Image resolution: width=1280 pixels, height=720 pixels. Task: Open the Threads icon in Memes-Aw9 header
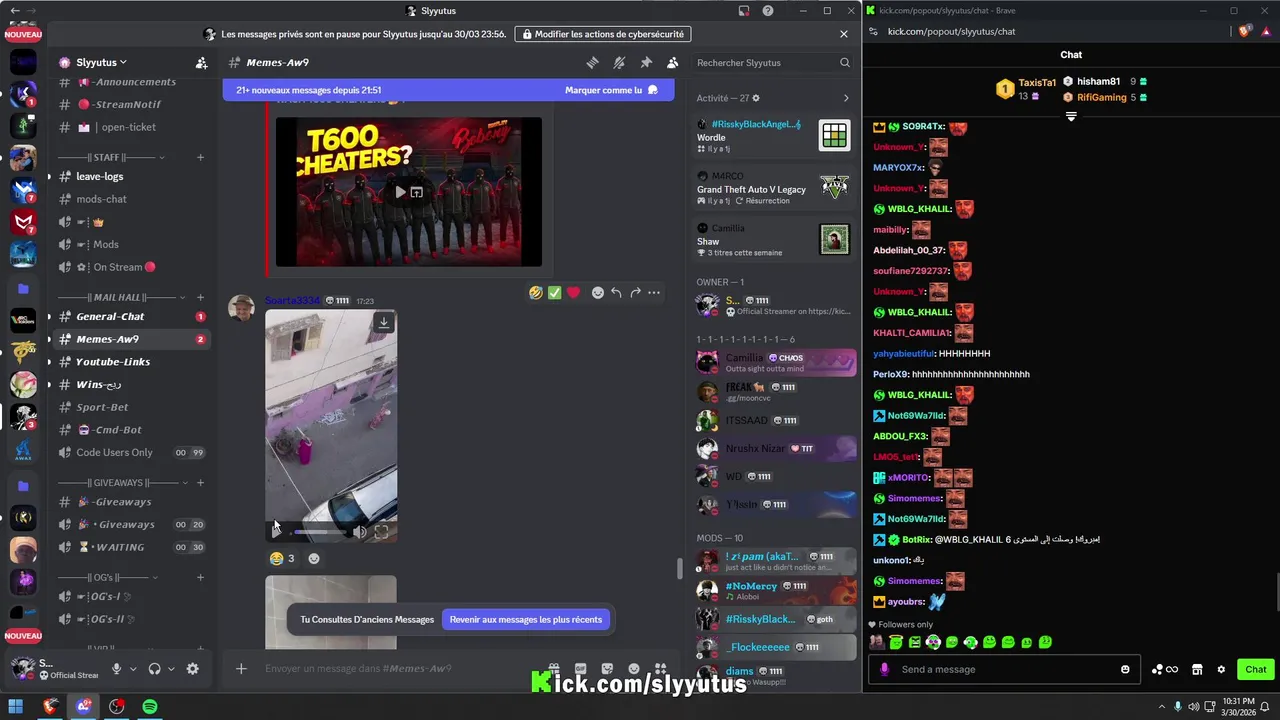[x=592, y=63]
